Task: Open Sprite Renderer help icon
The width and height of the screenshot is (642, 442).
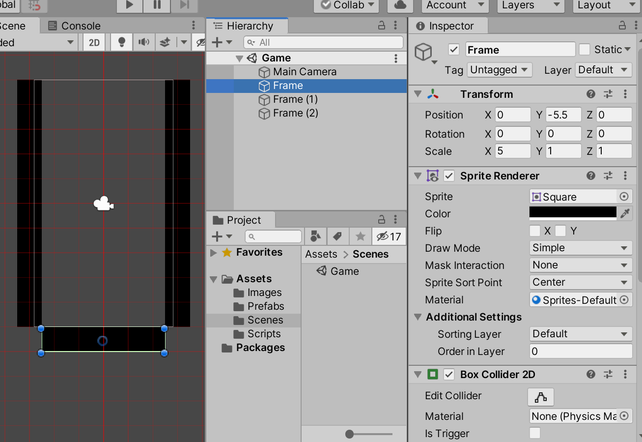Action: click(x=590, y=176)
